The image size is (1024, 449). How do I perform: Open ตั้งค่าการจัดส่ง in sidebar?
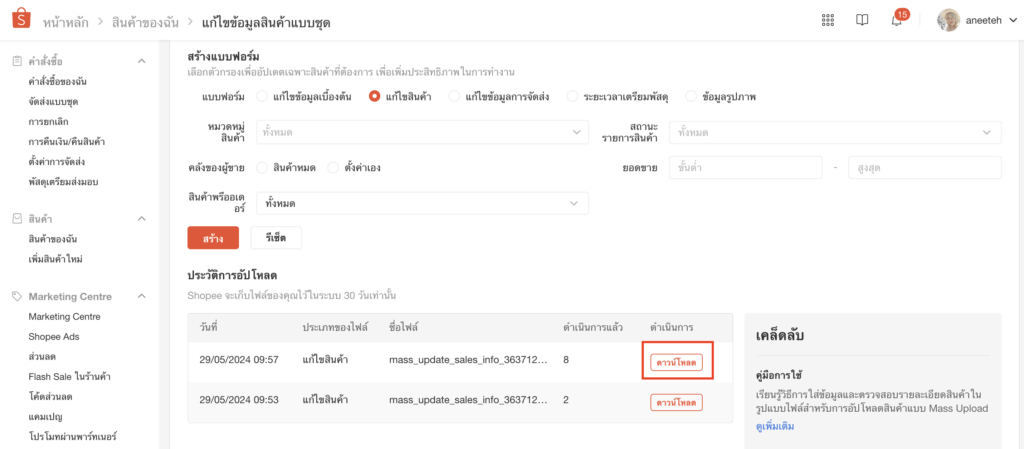(57, 161)
